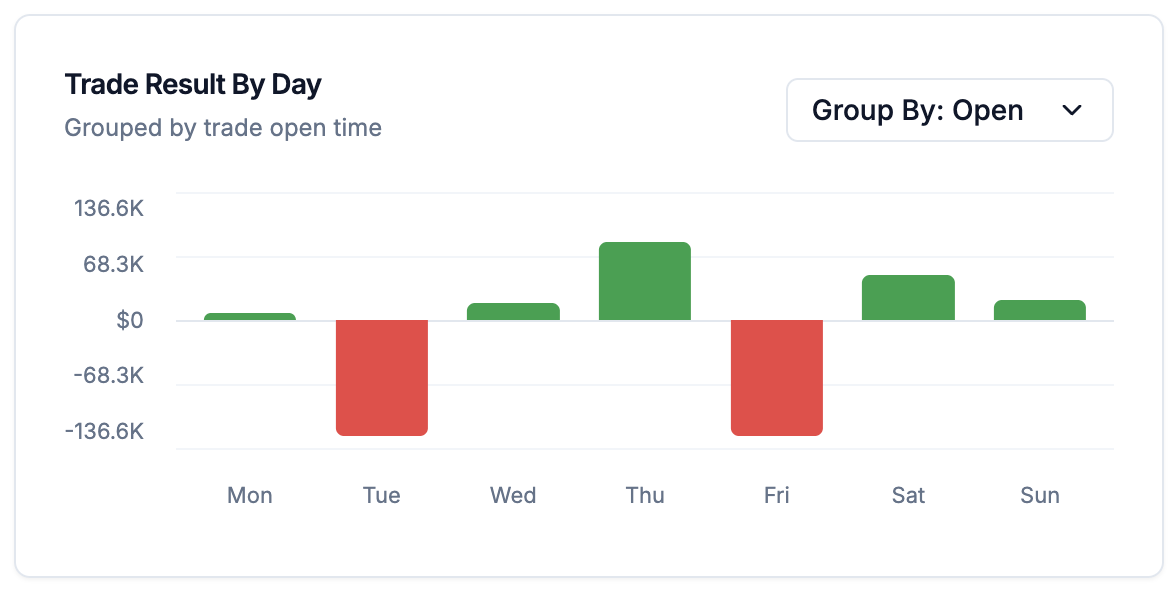Viewport: 1176px width, 592px height.
Task: Select the small green Monday bar
Action: [x=249, y=315]
